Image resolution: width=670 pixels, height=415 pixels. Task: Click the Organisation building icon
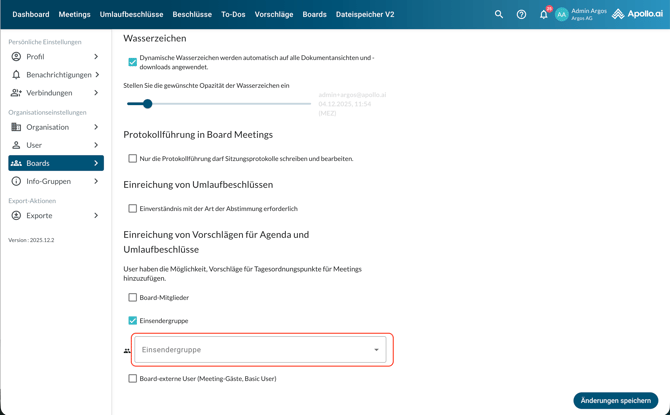(x=16, y=127)
